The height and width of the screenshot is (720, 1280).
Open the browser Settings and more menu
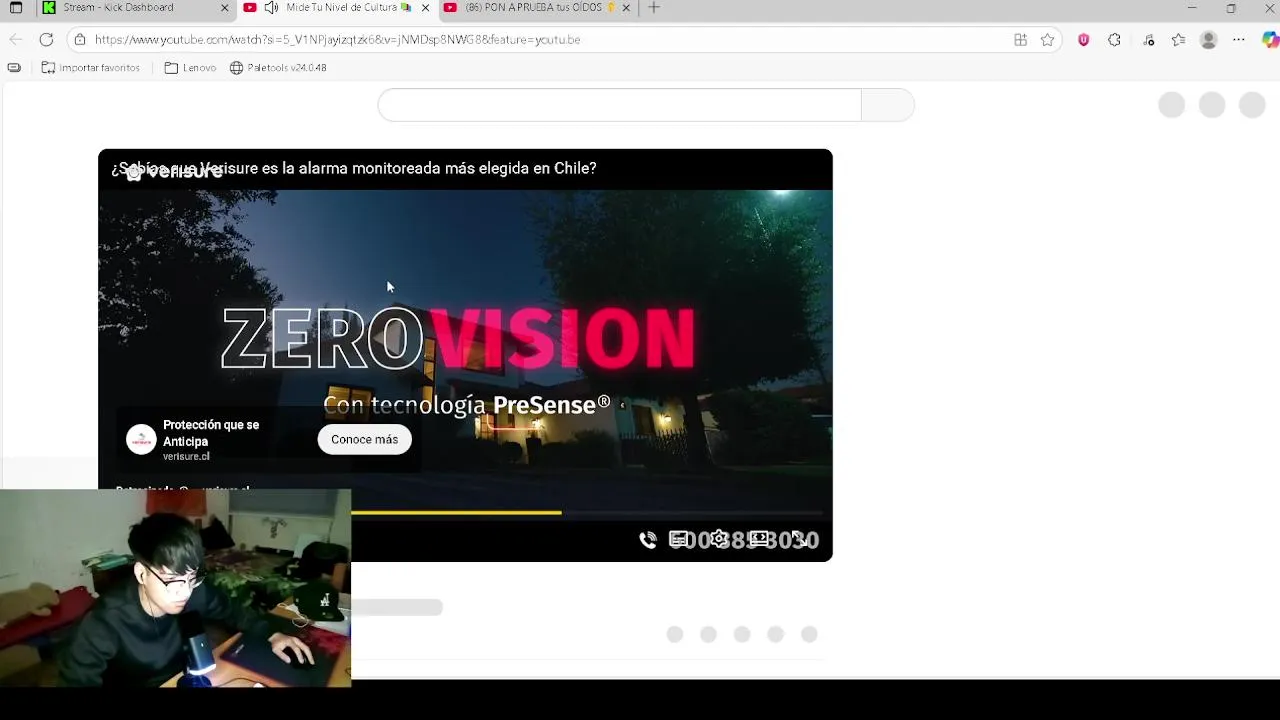pos(1239,40)
